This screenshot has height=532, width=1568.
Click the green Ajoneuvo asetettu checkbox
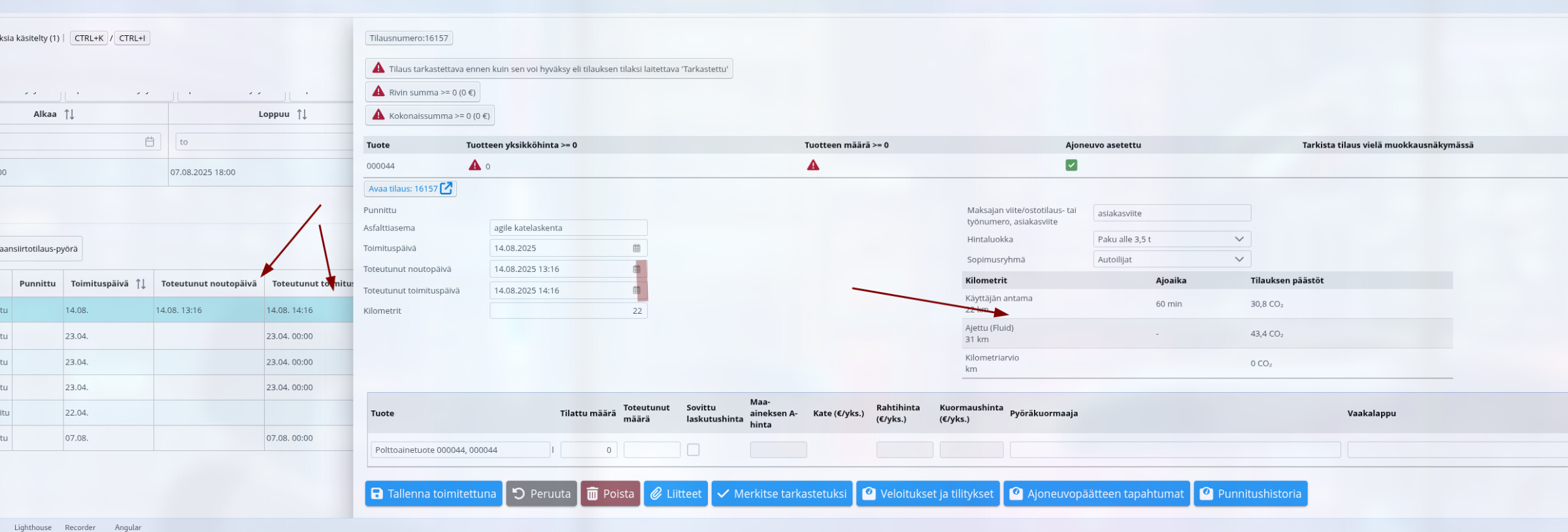[1071, 165]
